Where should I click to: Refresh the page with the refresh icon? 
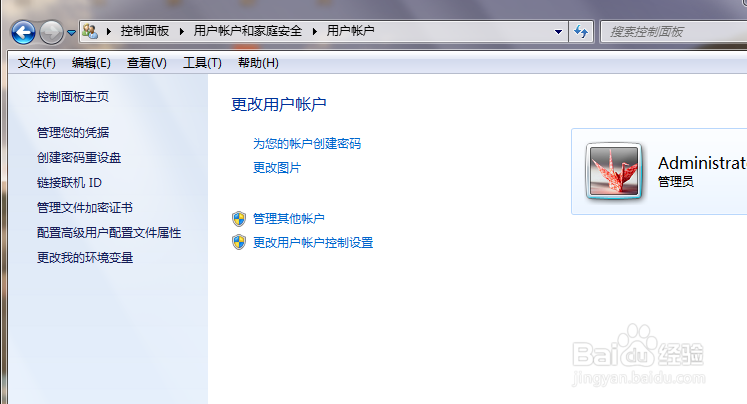tap(581, 32)
